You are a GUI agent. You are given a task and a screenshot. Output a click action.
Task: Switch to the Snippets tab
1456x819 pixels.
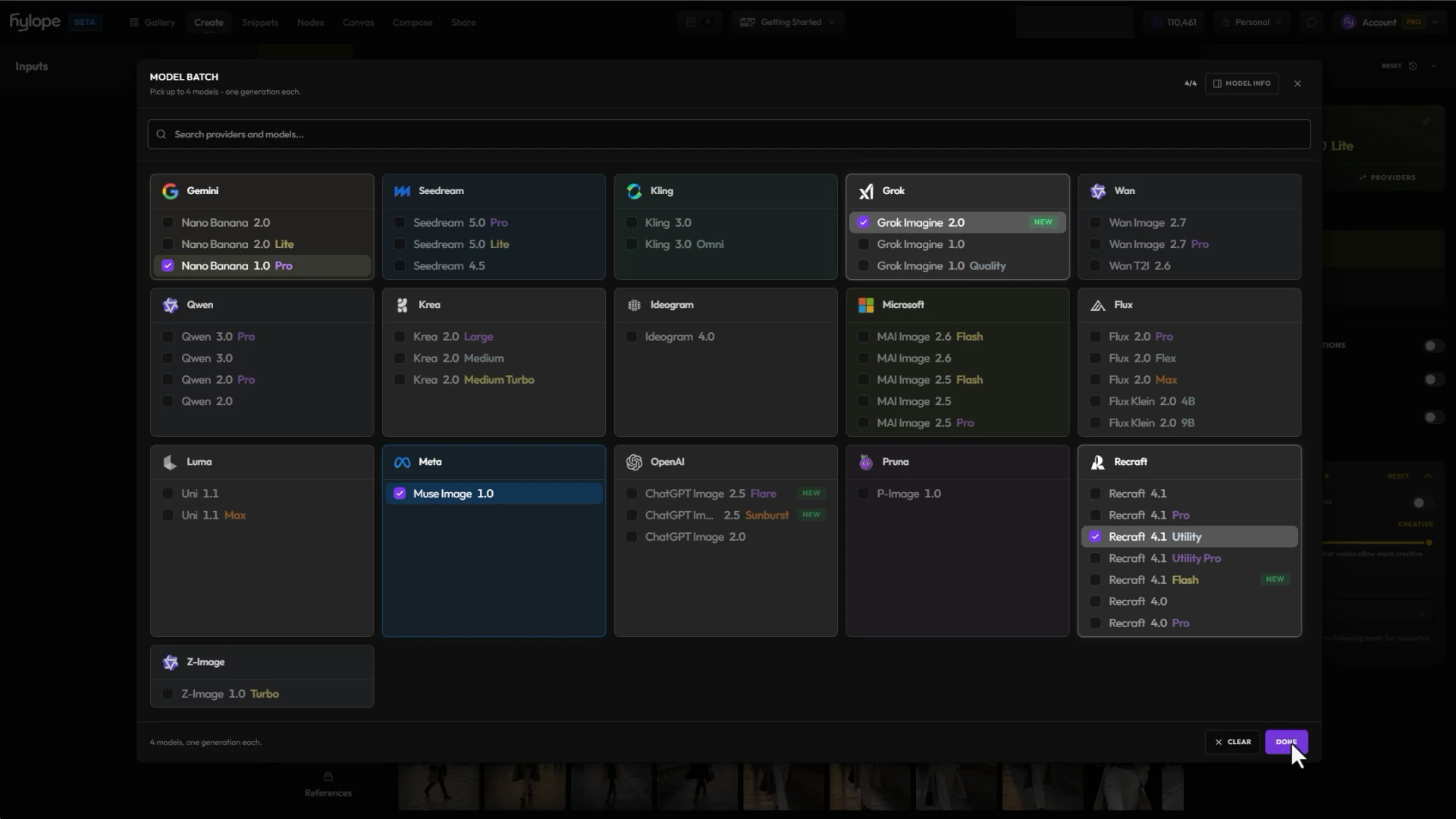260,22
